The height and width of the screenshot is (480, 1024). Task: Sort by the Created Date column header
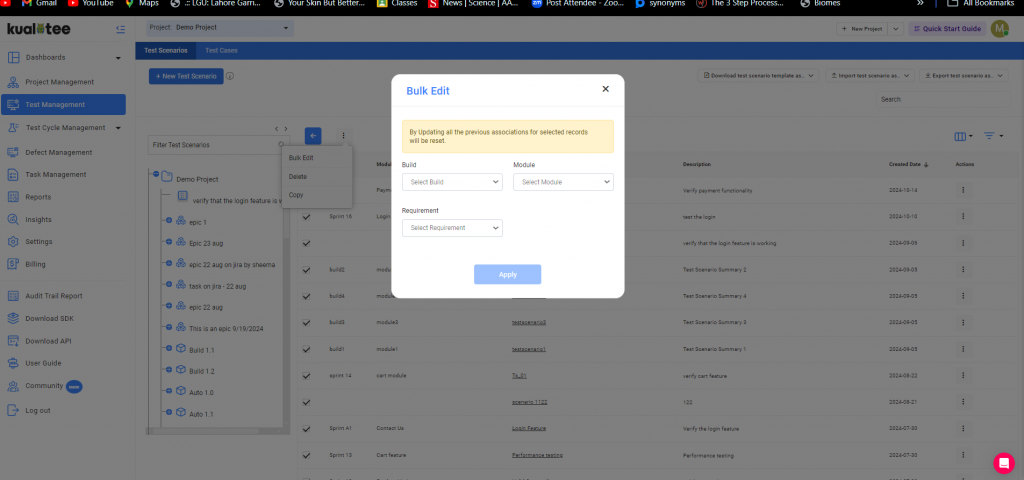[x=908, y=165]
